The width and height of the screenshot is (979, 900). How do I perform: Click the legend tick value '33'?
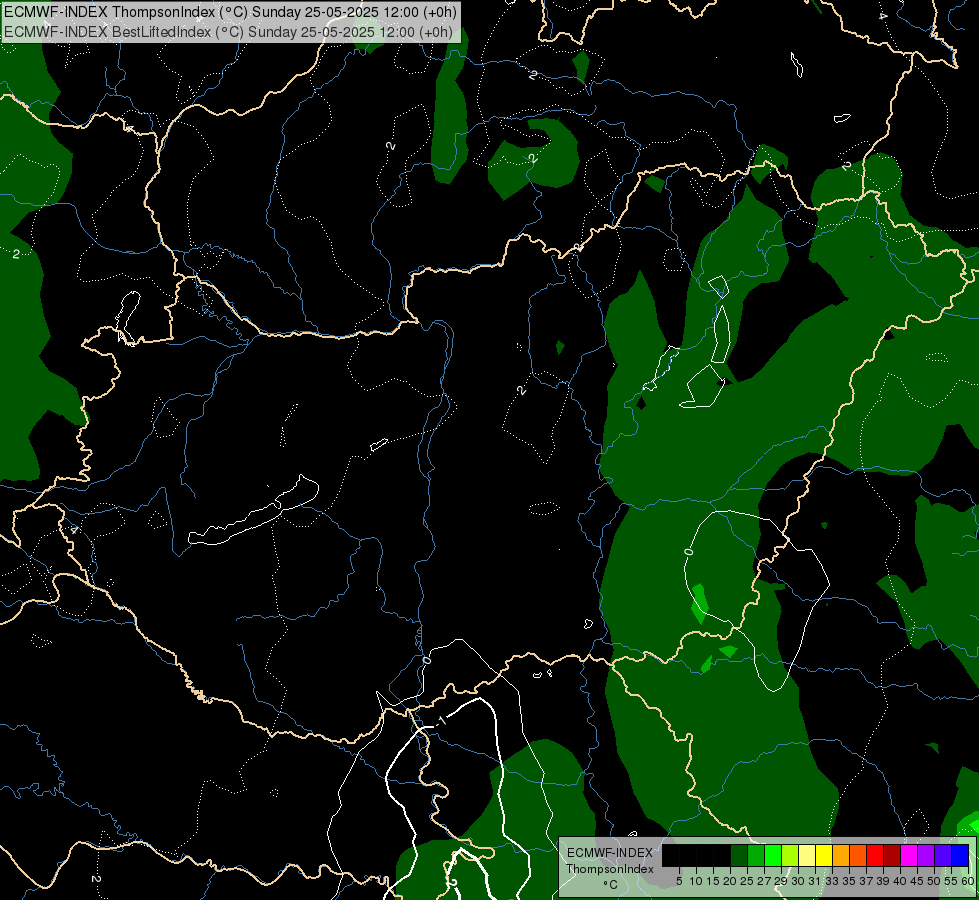coord(832,881)
